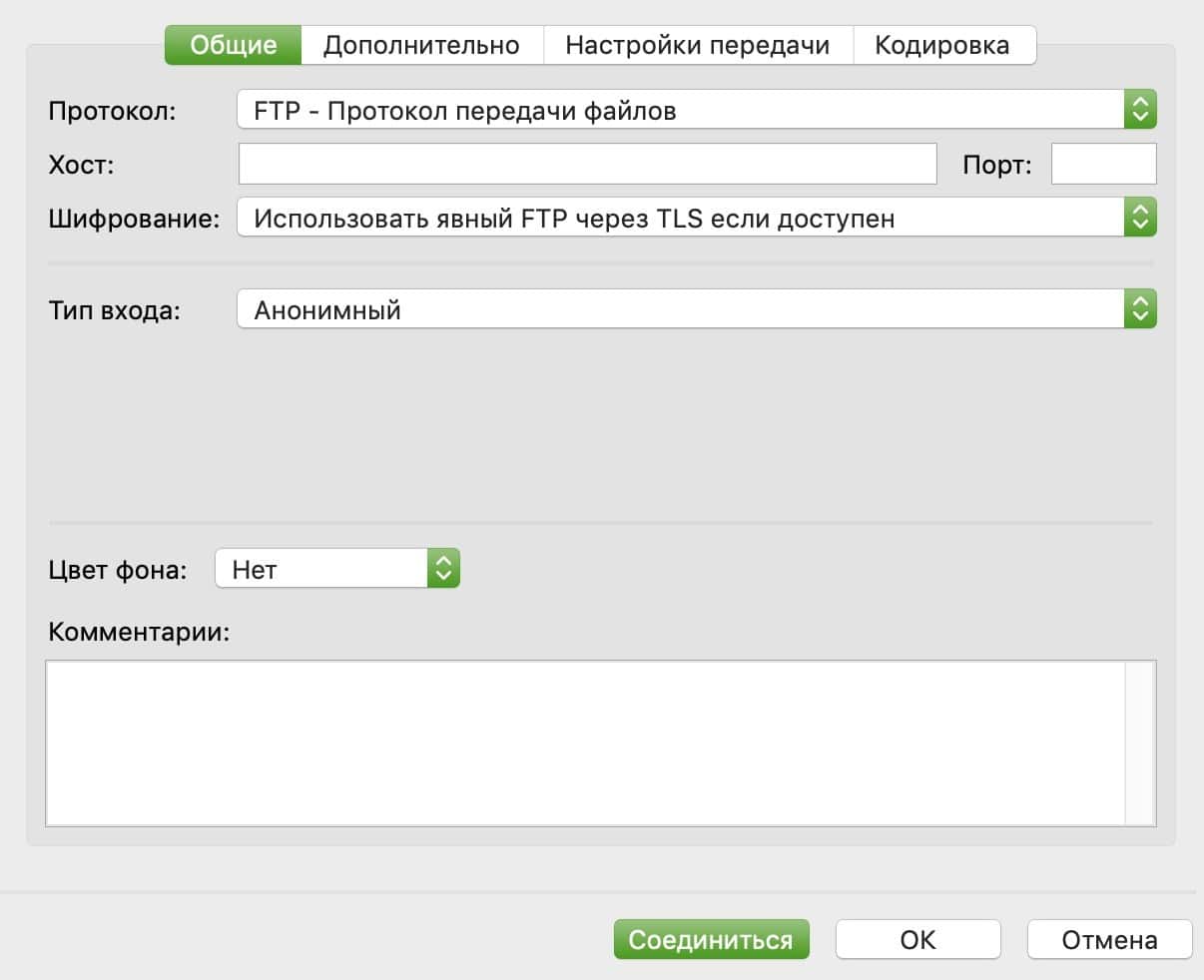The image size is (1204, 980).
Task: Open the FTP protocol dropdown
Action: click(679, 110)
